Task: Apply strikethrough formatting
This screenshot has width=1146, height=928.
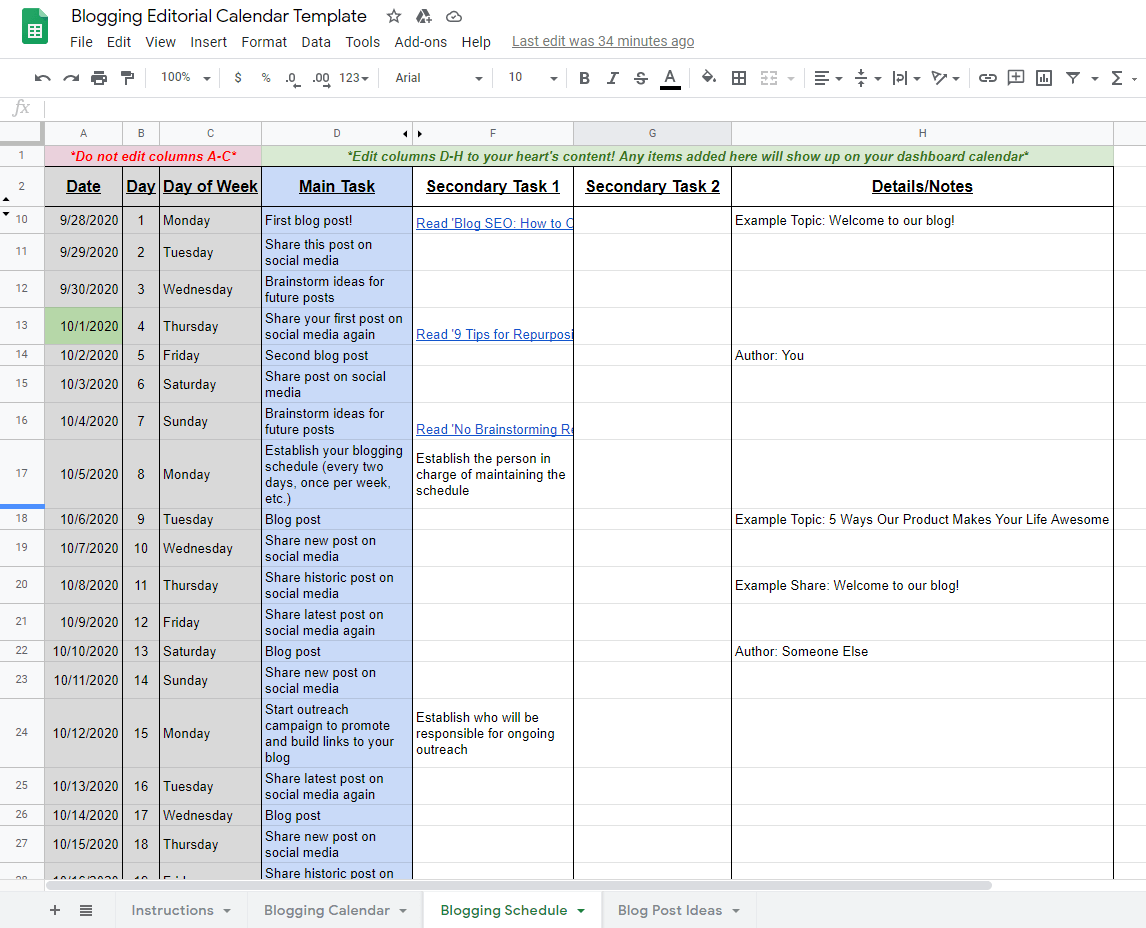Action: click(641, 77)
